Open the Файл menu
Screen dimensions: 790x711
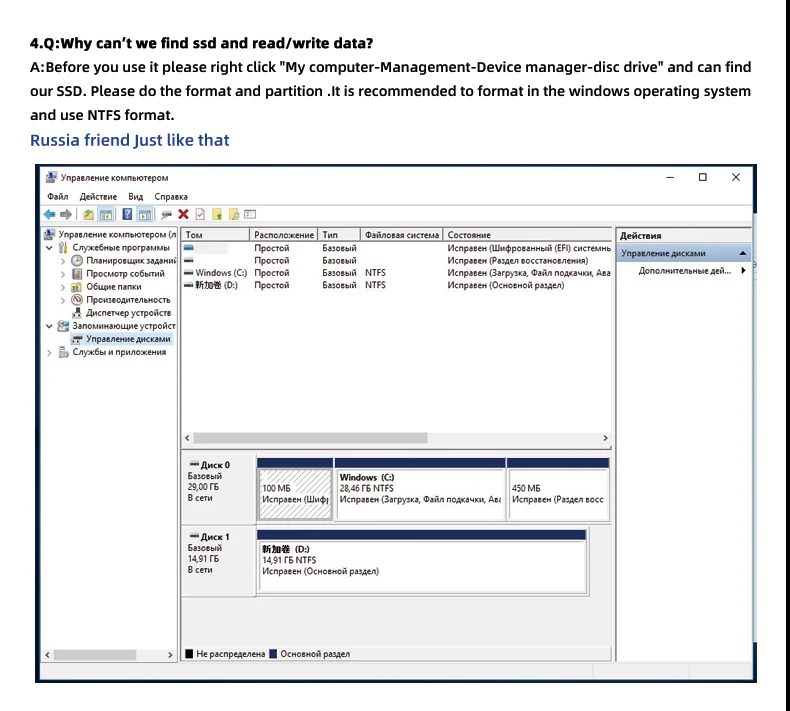click(x=57, y=197)
